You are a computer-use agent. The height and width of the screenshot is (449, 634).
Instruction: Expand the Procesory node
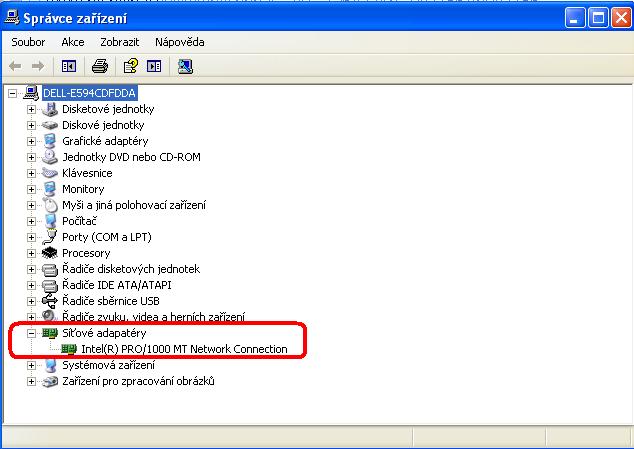(31, 253)
